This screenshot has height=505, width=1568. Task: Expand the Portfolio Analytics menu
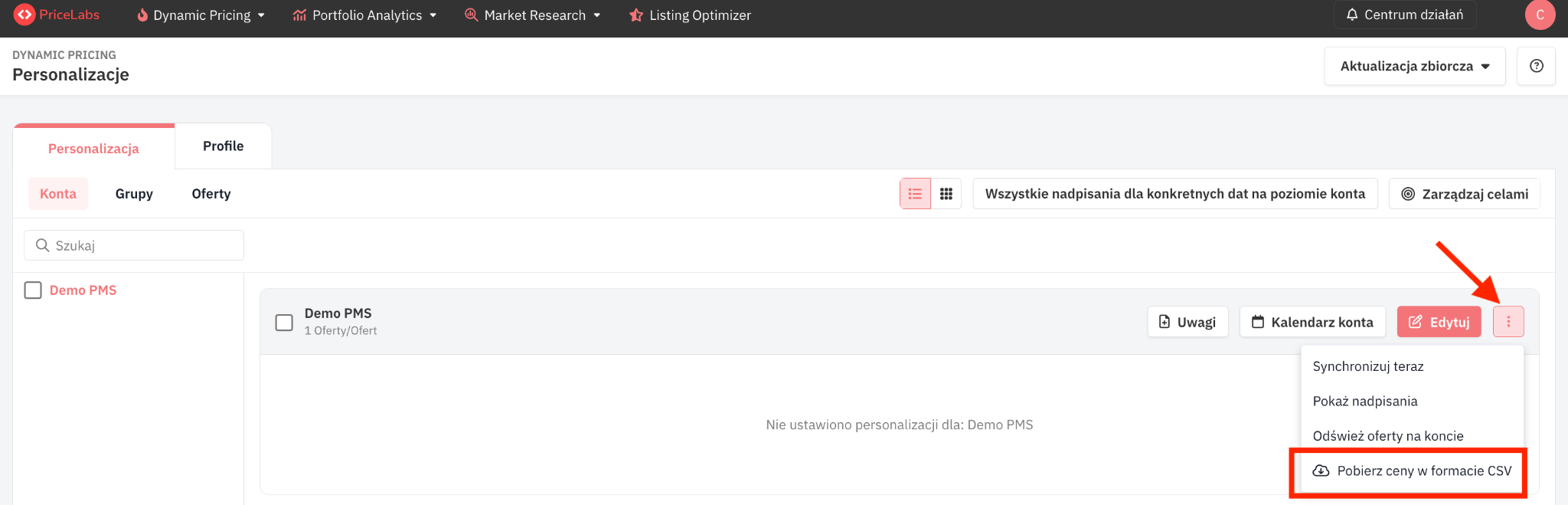[x=364, y=15]
